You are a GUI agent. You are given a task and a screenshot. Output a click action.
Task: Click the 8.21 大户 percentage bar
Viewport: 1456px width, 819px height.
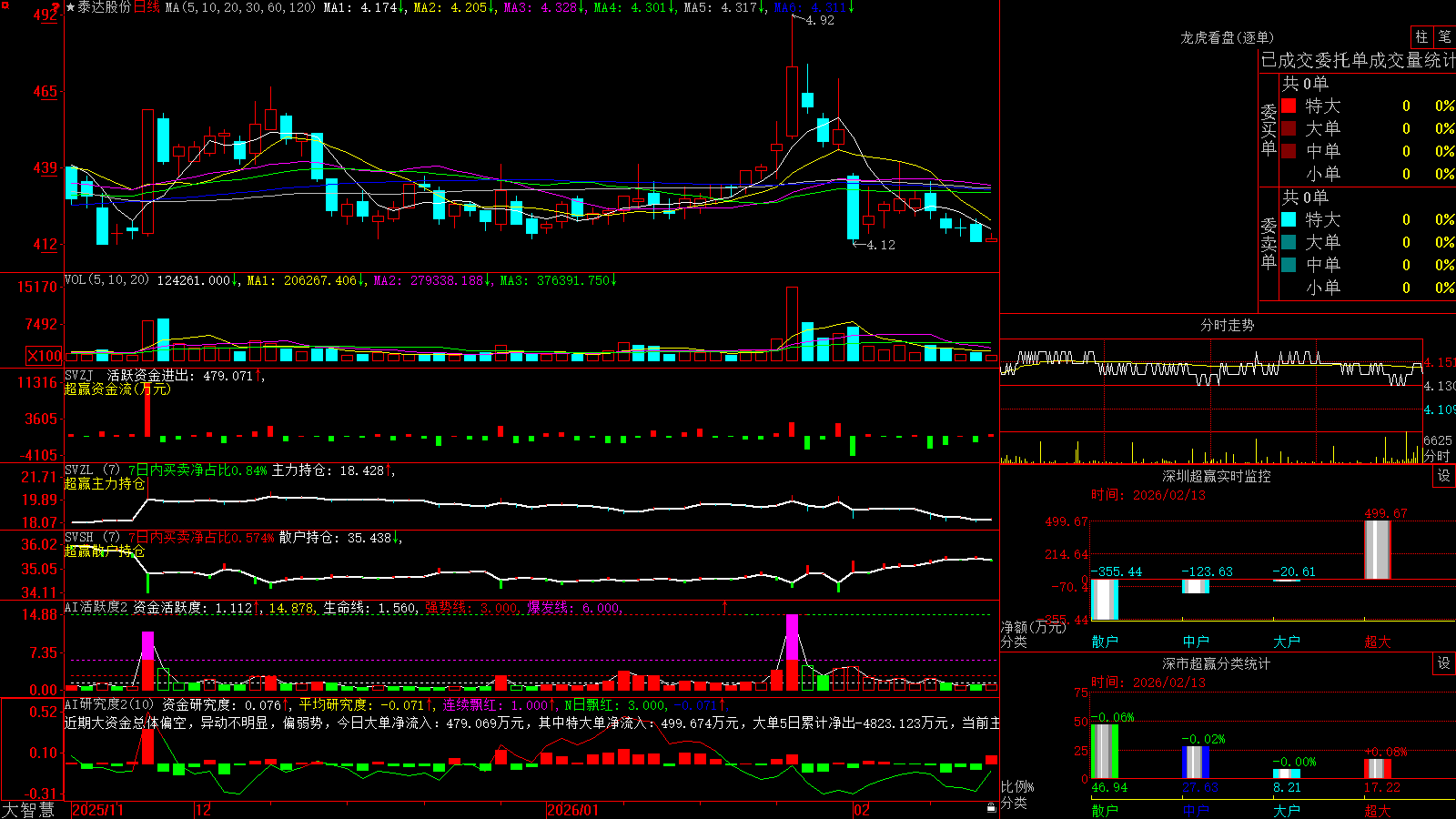pyautogui.click(x=1287, y=774)
